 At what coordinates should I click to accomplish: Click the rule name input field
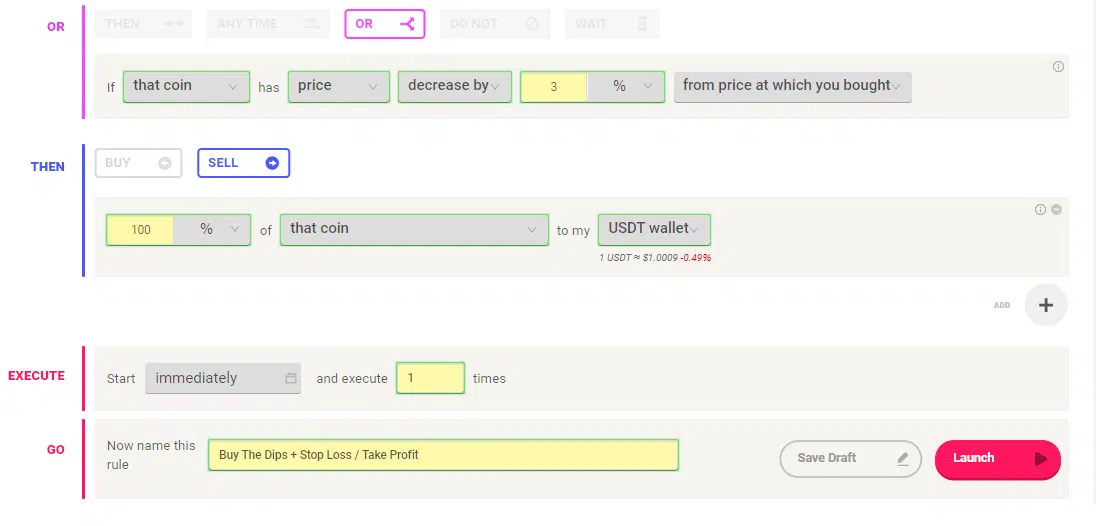[x=443, y=455]
